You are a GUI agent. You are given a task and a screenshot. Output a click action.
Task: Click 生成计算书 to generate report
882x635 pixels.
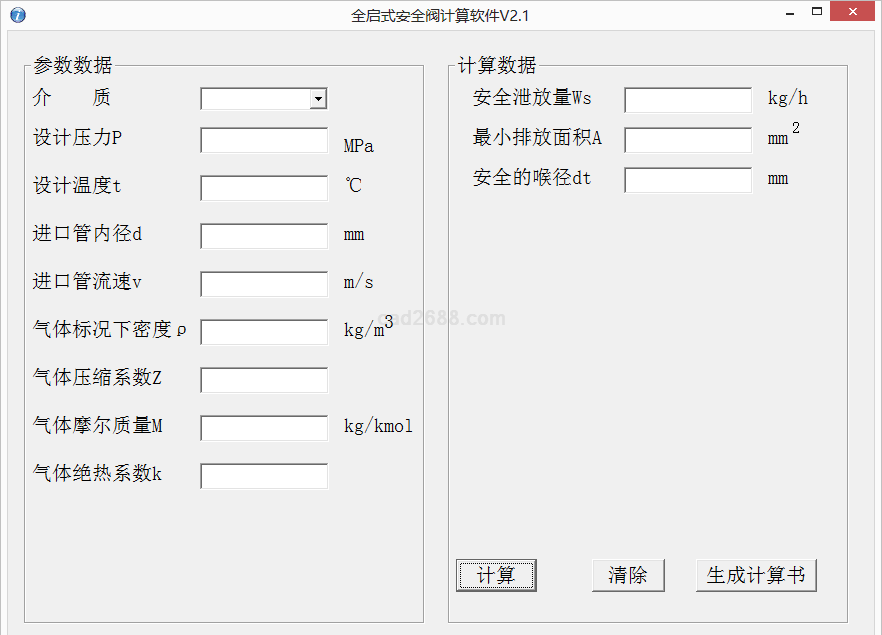pyautogui.click(x=756, y=575)
